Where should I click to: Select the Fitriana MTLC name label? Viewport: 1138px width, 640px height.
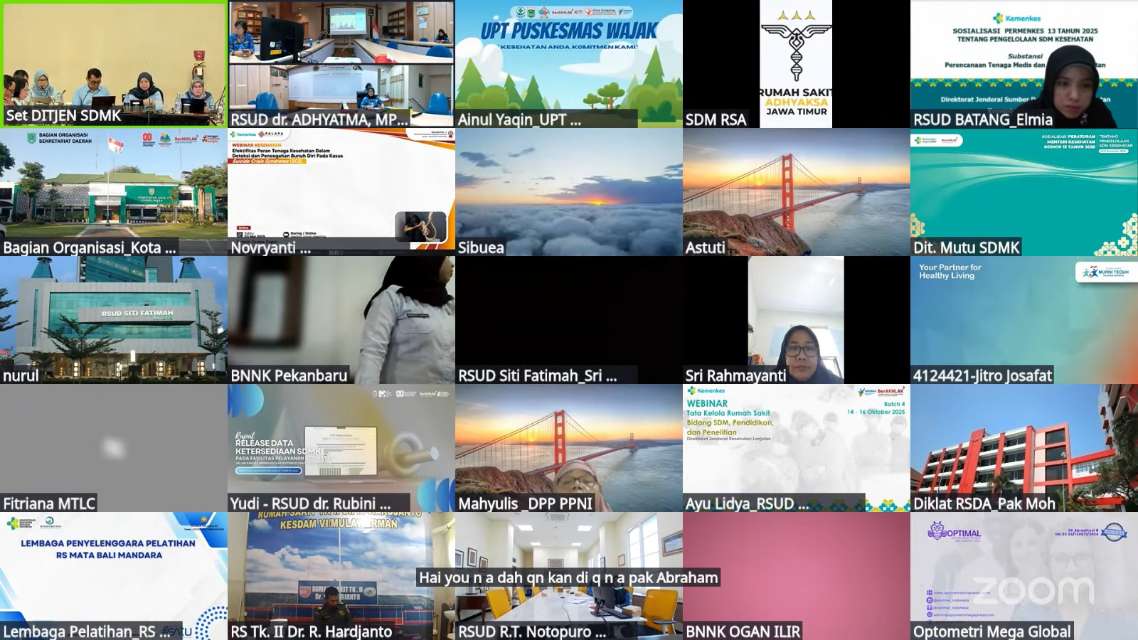[x=50, y=503]
